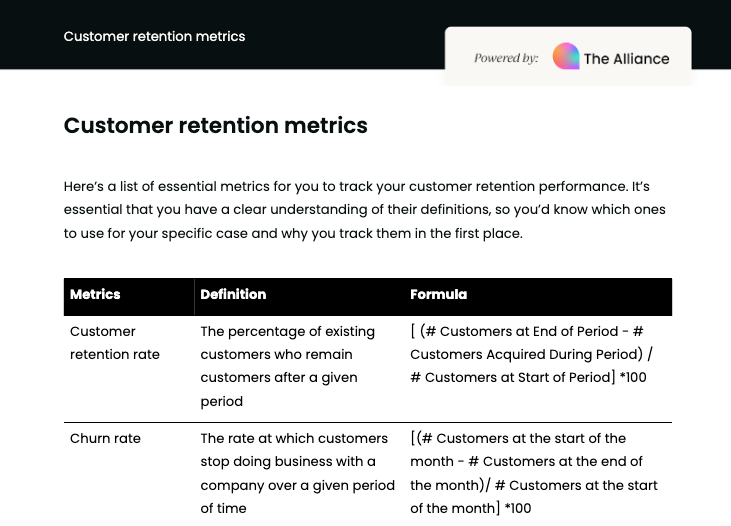Image resolution: width=731 pixels, height=526 pixels.
Task: Click the "Churn rate" metric cell
Action: coord(105,438)
